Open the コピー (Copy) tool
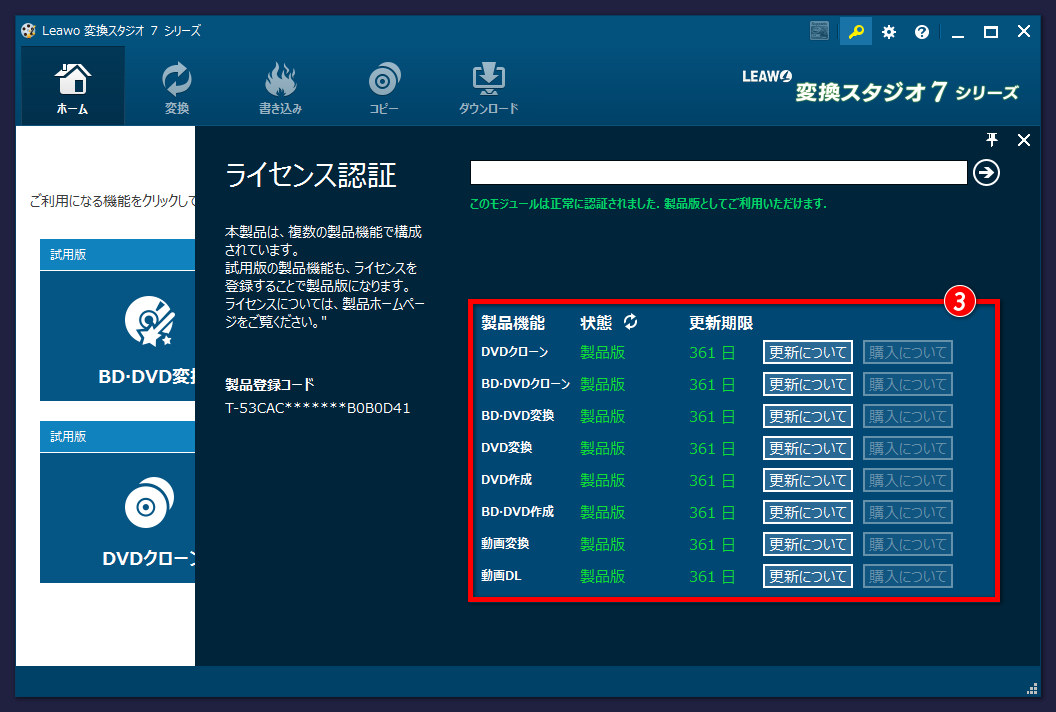The width and height of the screenshot is (1056, 712). pos(384,85)
